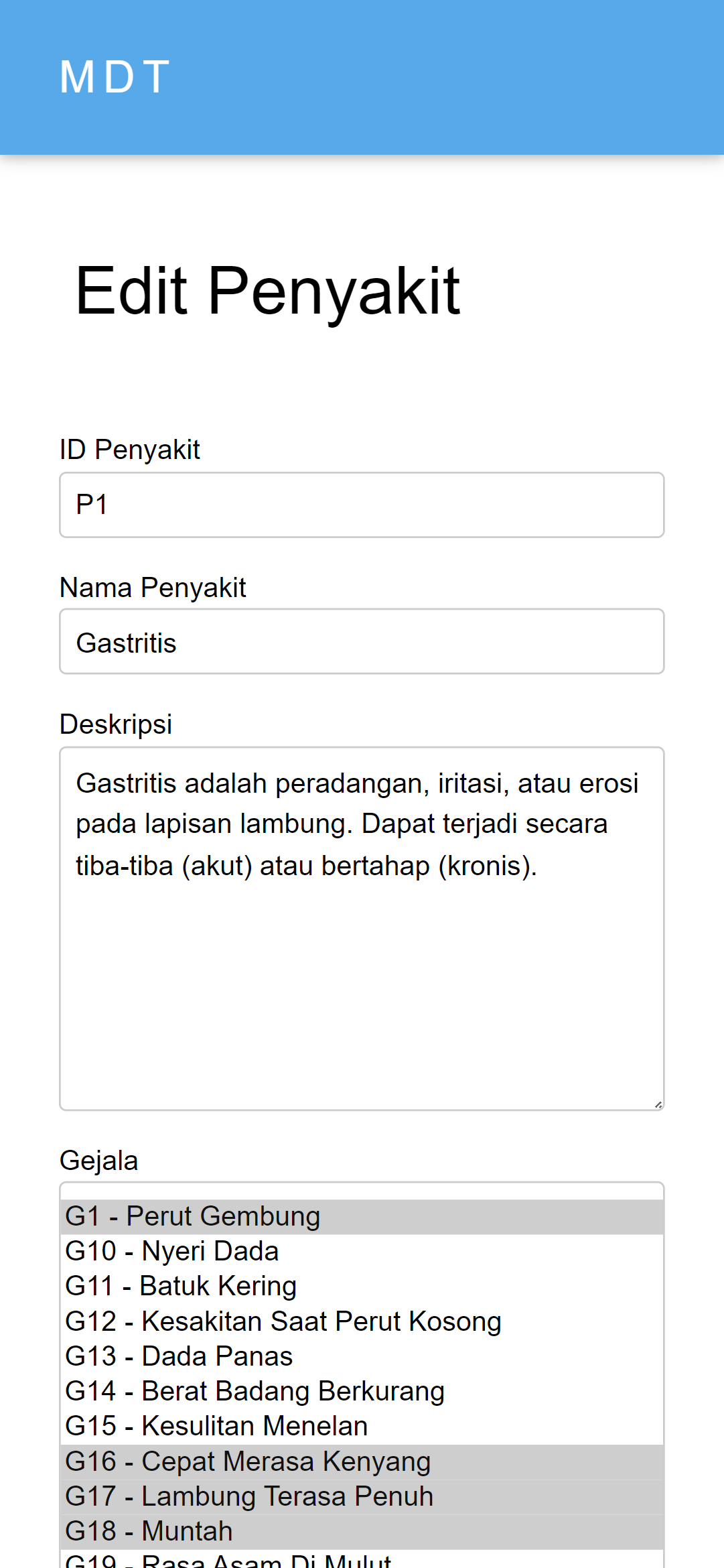This screenshot has height=1568, width=724.
Task: Pick G12 - Kesakitan Saat Perut Kosong
Action: pyautogui.click(x=362, y=1321)
